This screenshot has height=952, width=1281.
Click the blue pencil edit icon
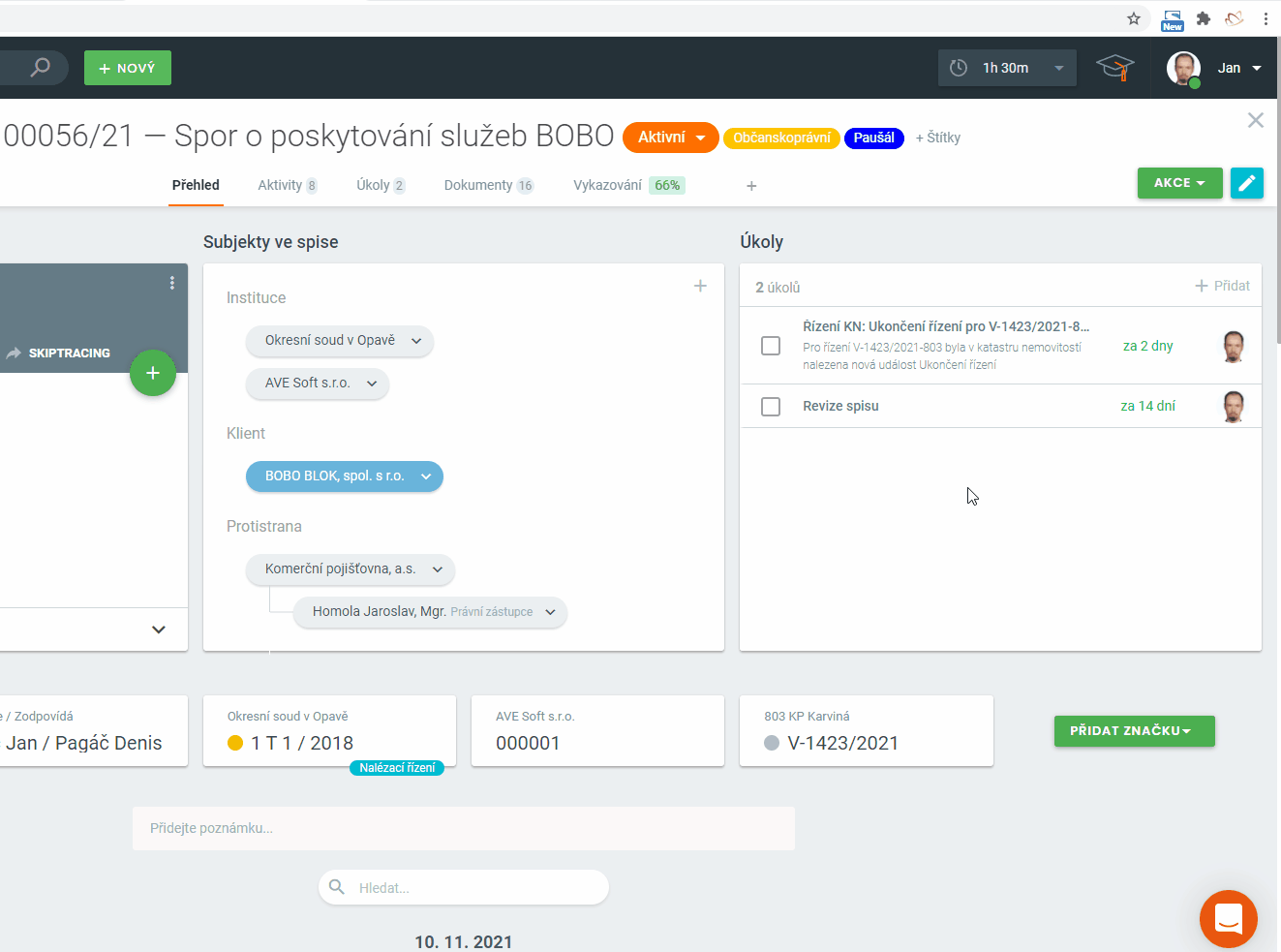pyautogui.click(x=1246, y=183)
